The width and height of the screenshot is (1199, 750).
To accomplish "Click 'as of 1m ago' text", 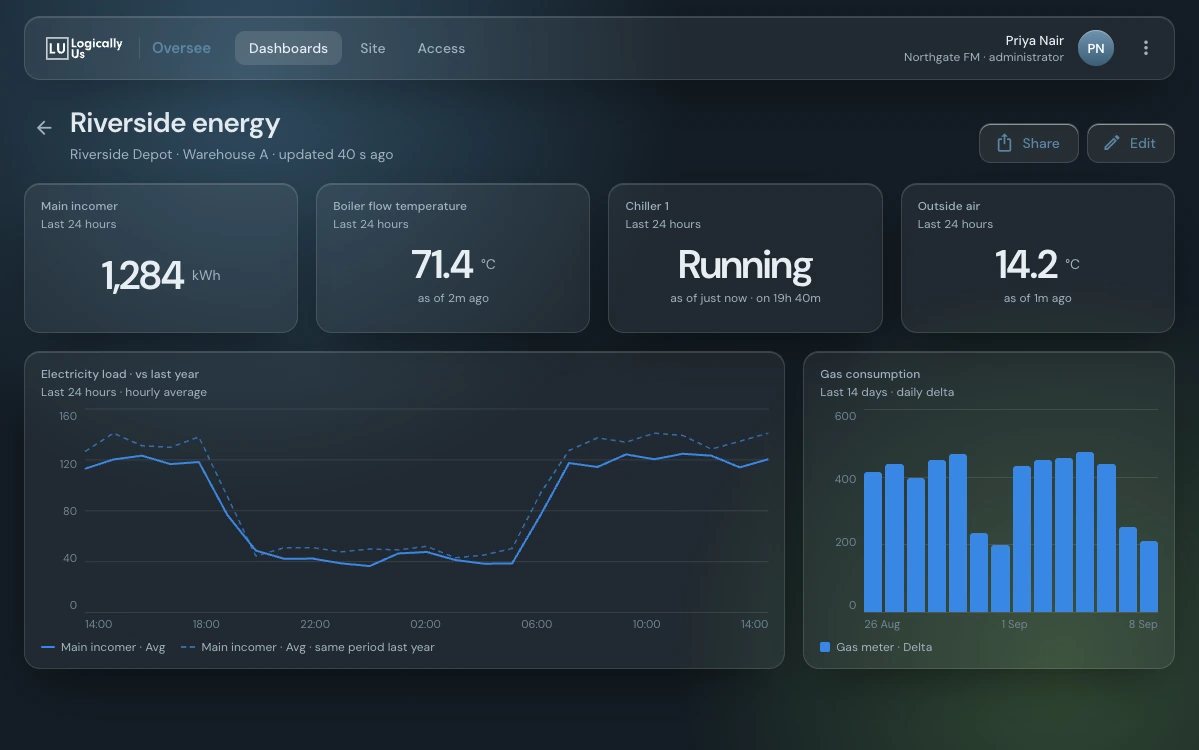I will point(1038,298).
